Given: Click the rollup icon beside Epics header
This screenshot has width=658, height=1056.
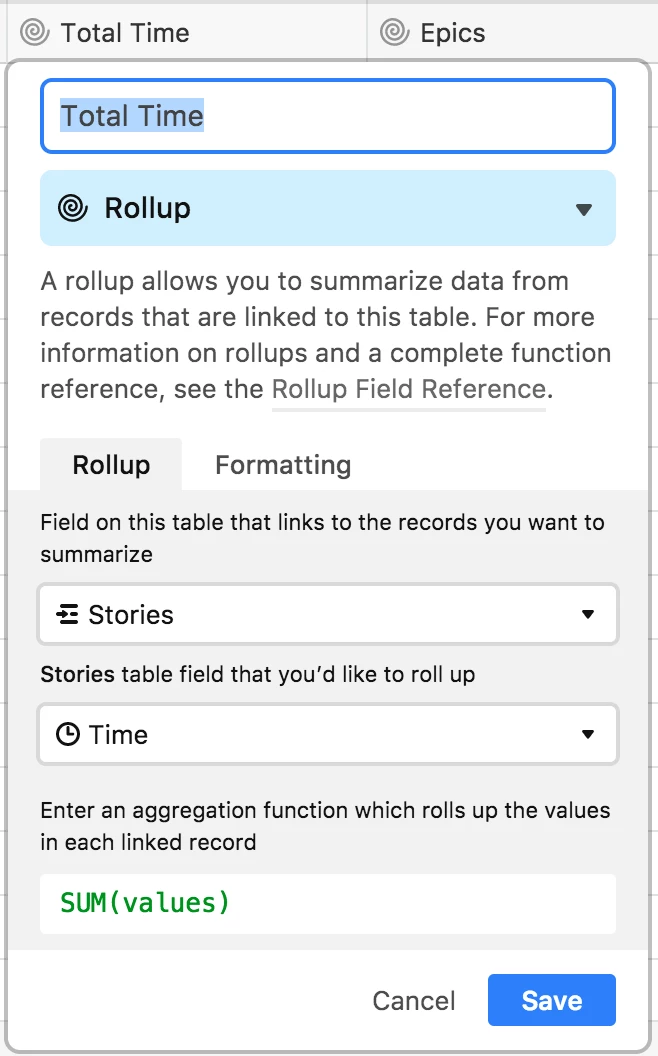Looking at the screenshot, I should click(394, 33).
